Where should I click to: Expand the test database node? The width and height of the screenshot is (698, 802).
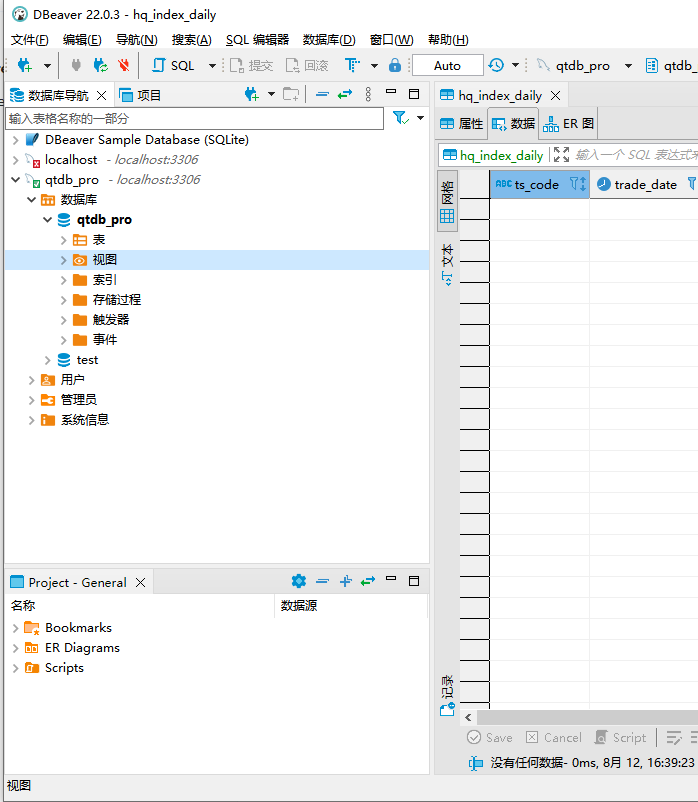point(48,360)
